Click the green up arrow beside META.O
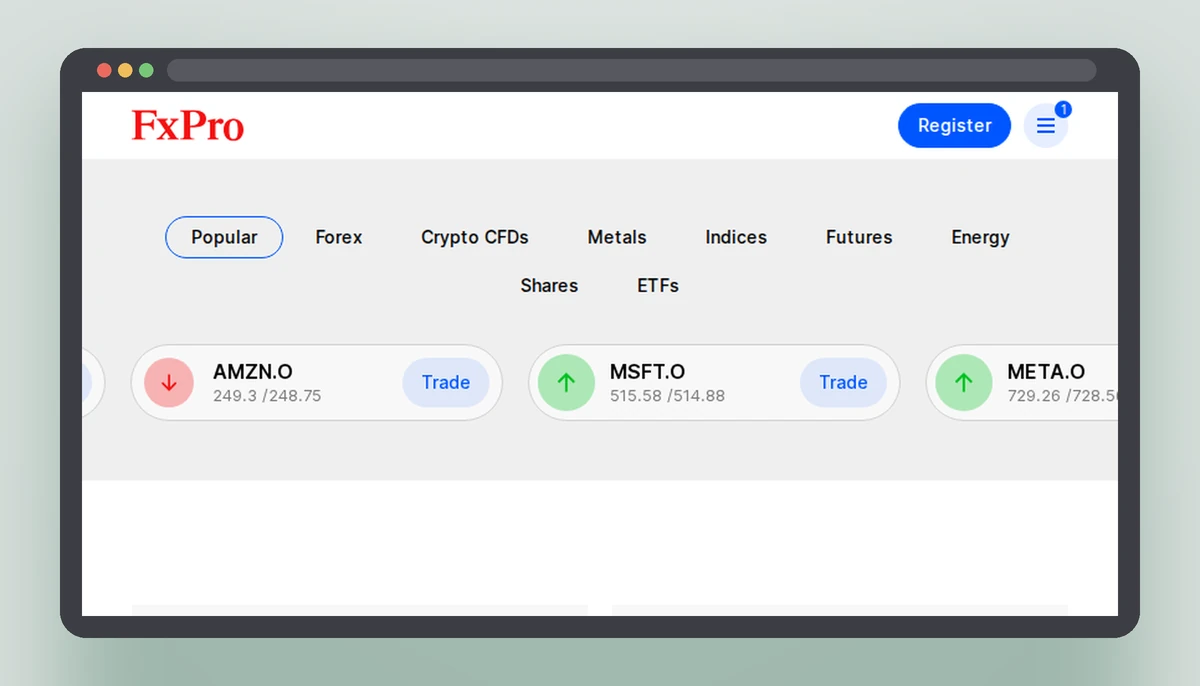1200x686 pixels. click(963, 382)
